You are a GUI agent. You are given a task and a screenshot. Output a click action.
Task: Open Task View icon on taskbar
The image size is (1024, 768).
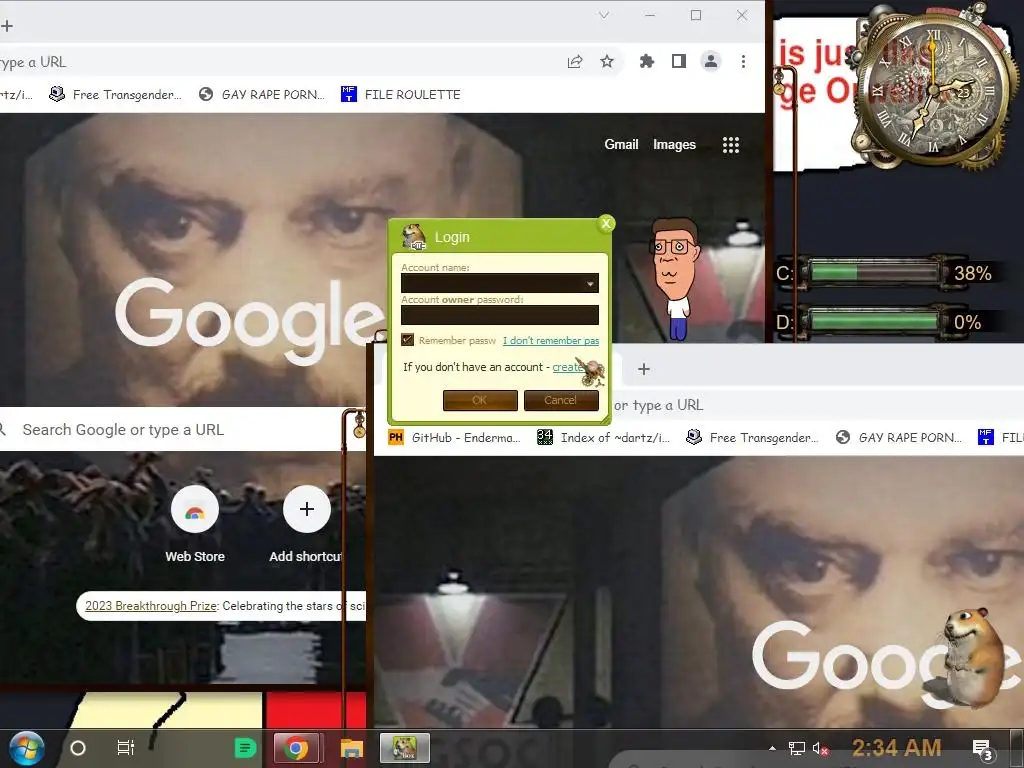point(125,748)
